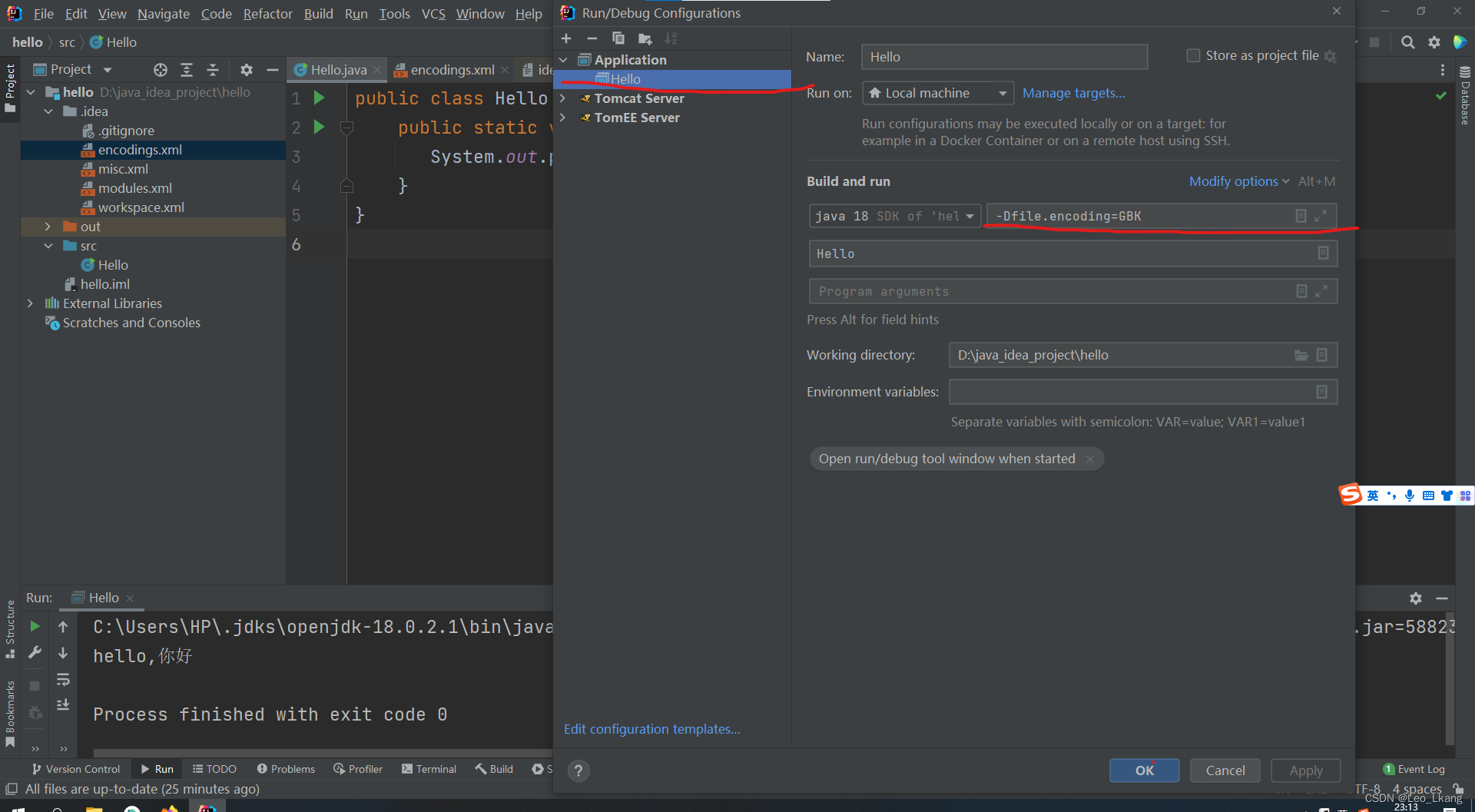Rerun Hello with green run arrow
Viewport: 1475px width, 812px height.
35,627
